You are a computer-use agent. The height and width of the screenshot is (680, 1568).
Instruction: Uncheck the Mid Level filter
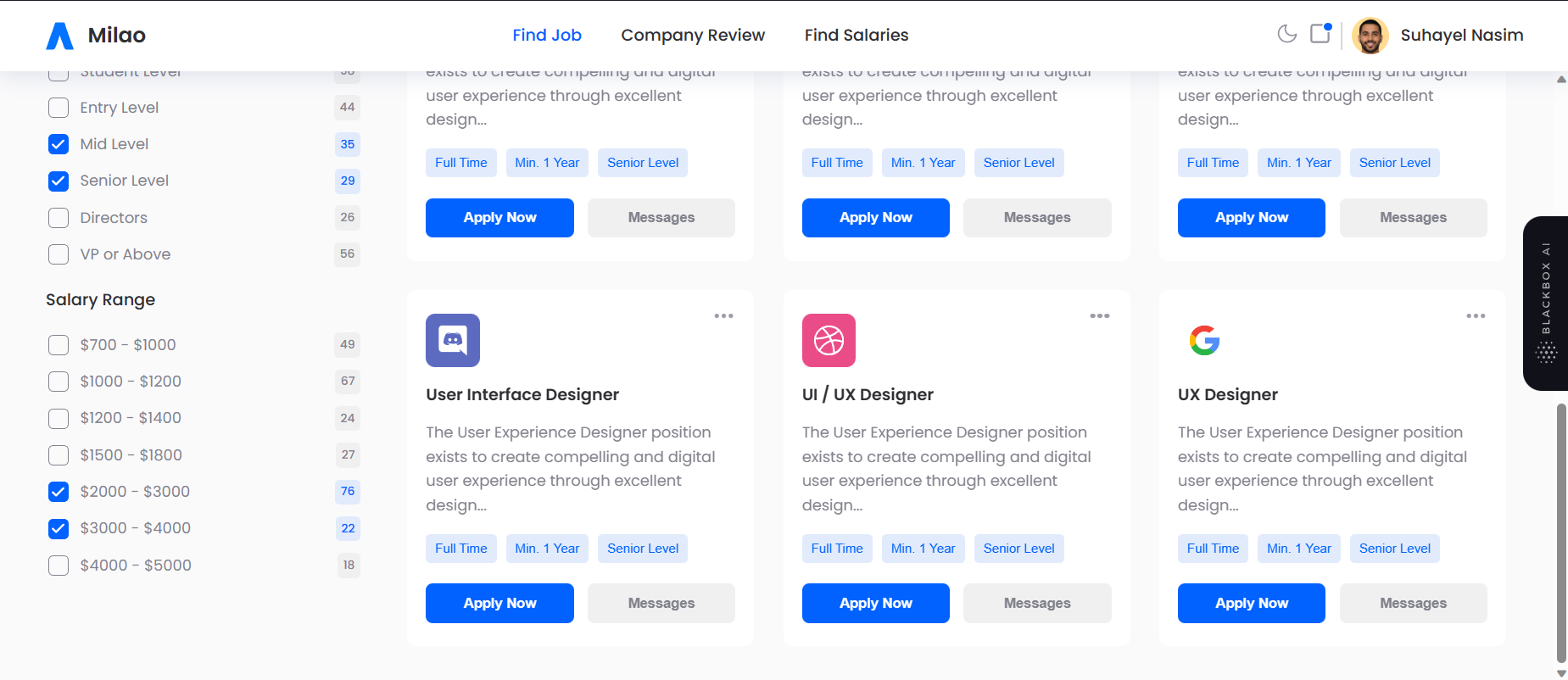click(58, 144)
